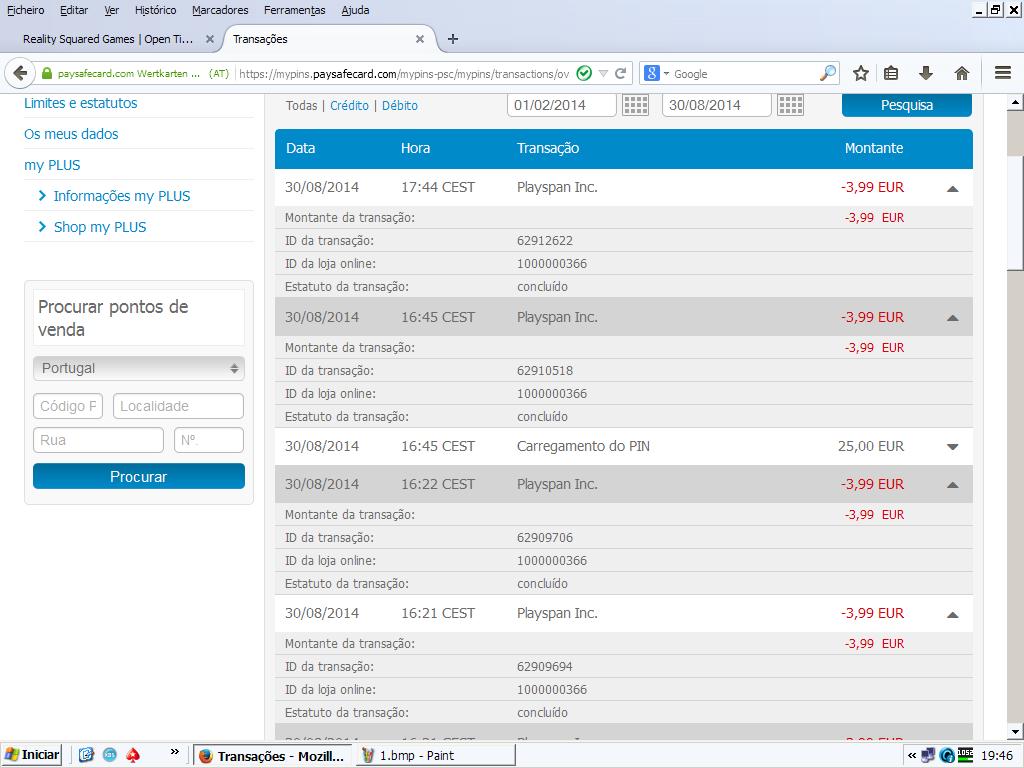Screen dimensions: 1024x768
Task: Go to the browser home page icon
Action: (x=962, y=73)
